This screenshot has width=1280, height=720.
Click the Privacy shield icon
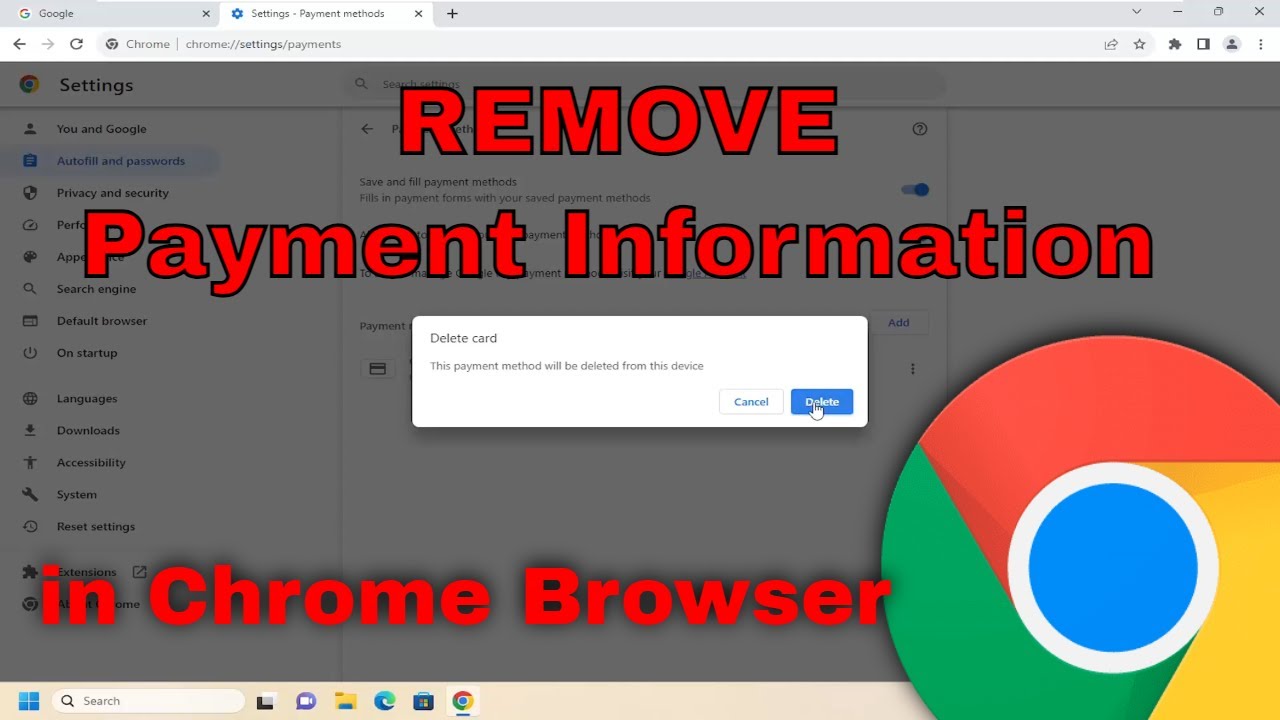coord(30,193)
